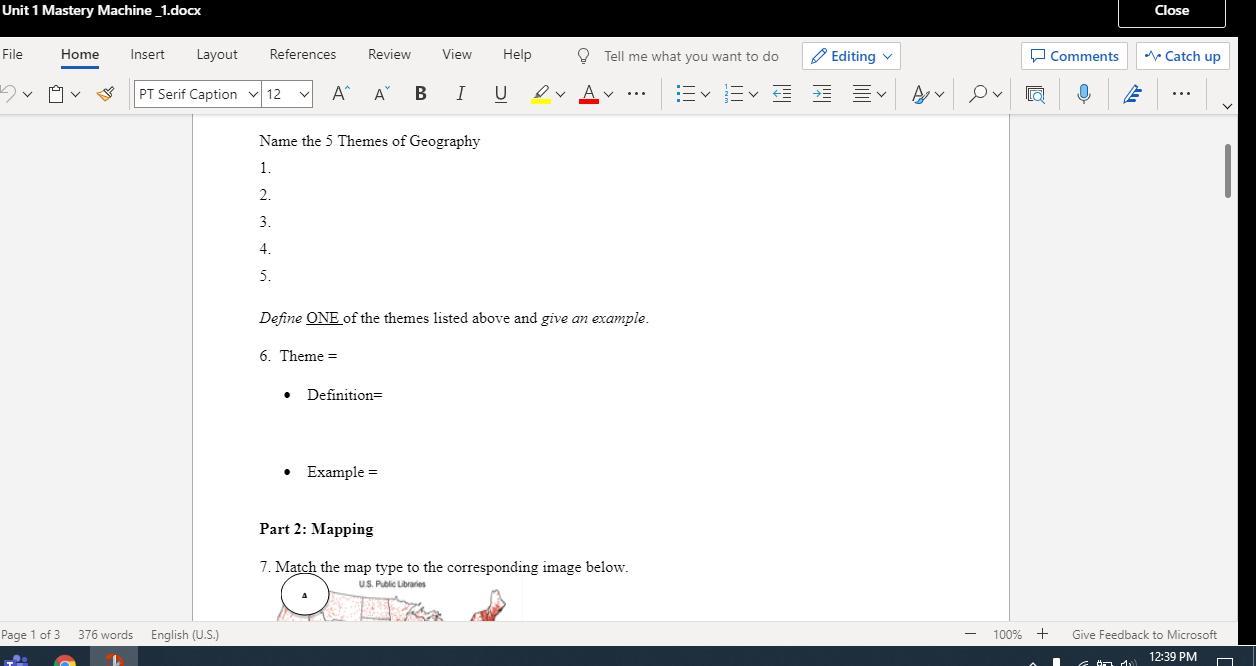Click the Find magnifier icon
The image size is (1256, 666).
[x=978, y=94]
